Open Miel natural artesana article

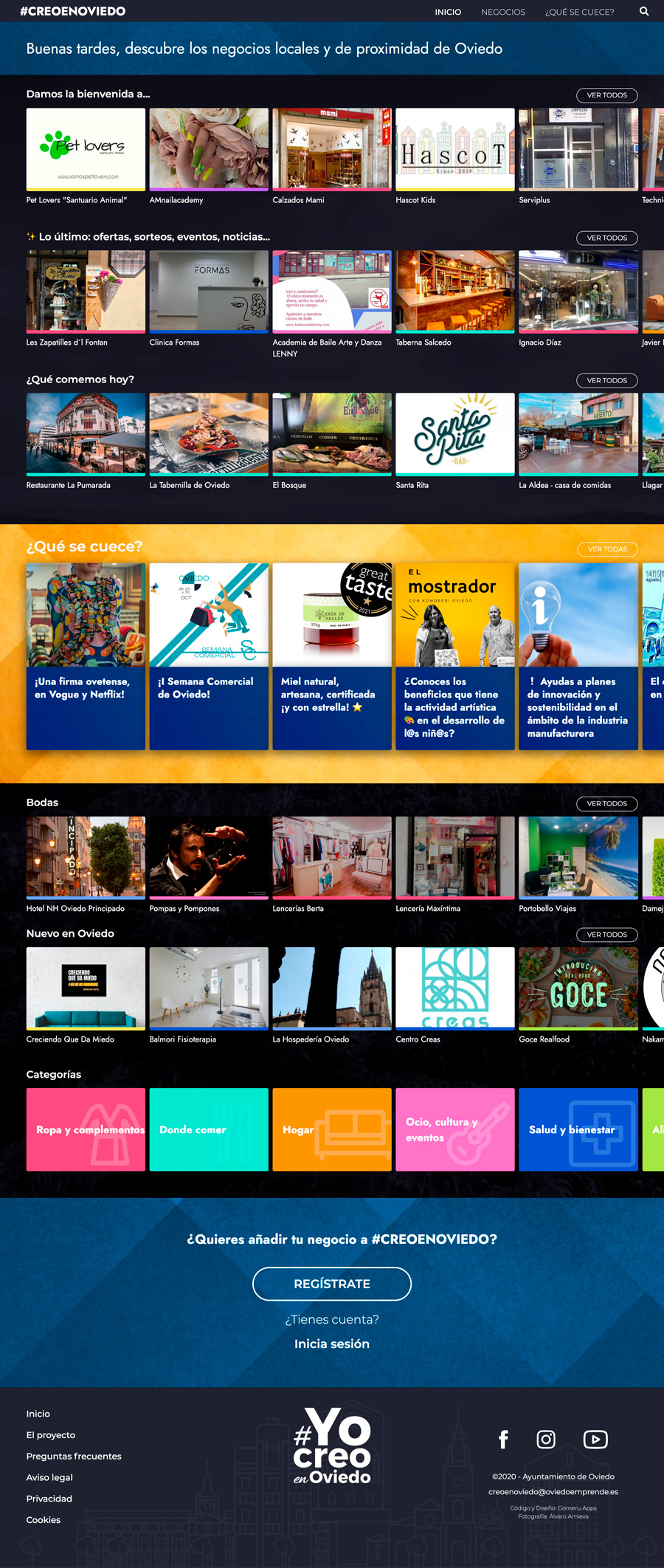332,656
